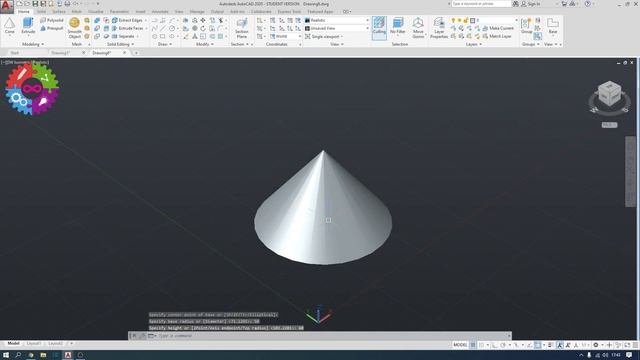
Task: Toggle the Culling selection option
Action: point(379,27)
